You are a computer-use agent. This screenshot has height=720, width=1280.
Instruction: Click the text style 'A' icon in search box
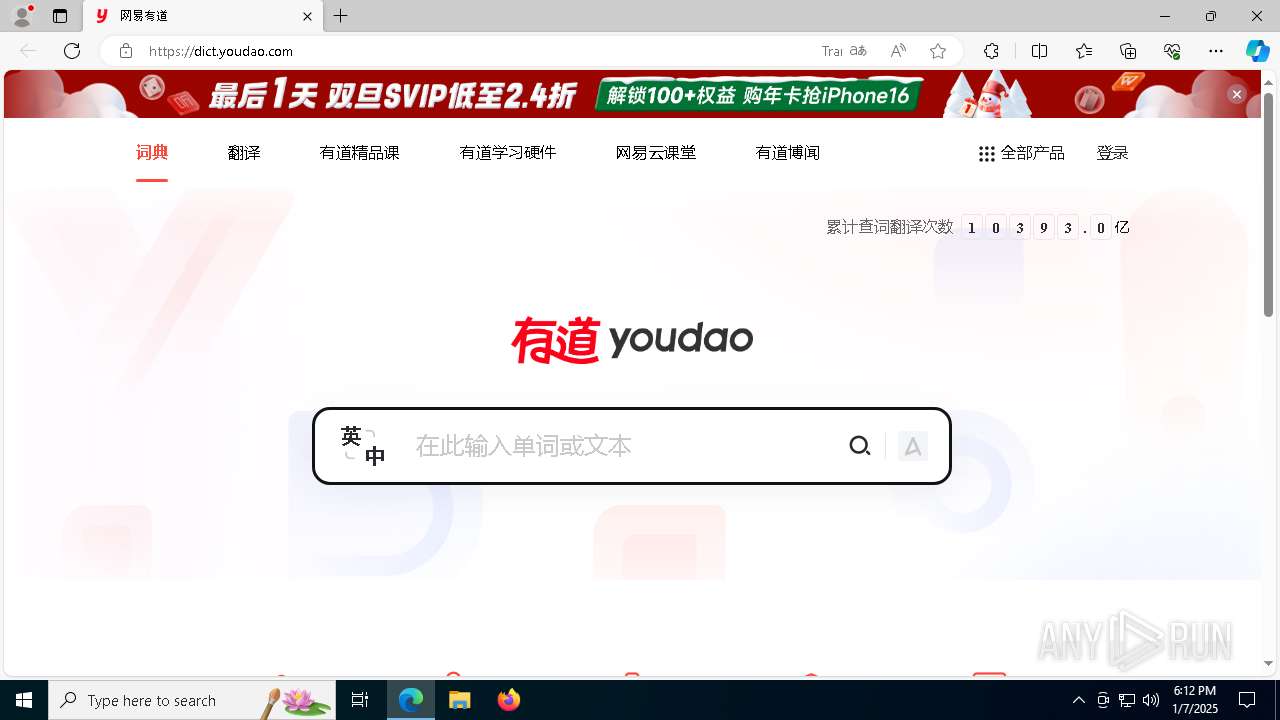point(912,446)
